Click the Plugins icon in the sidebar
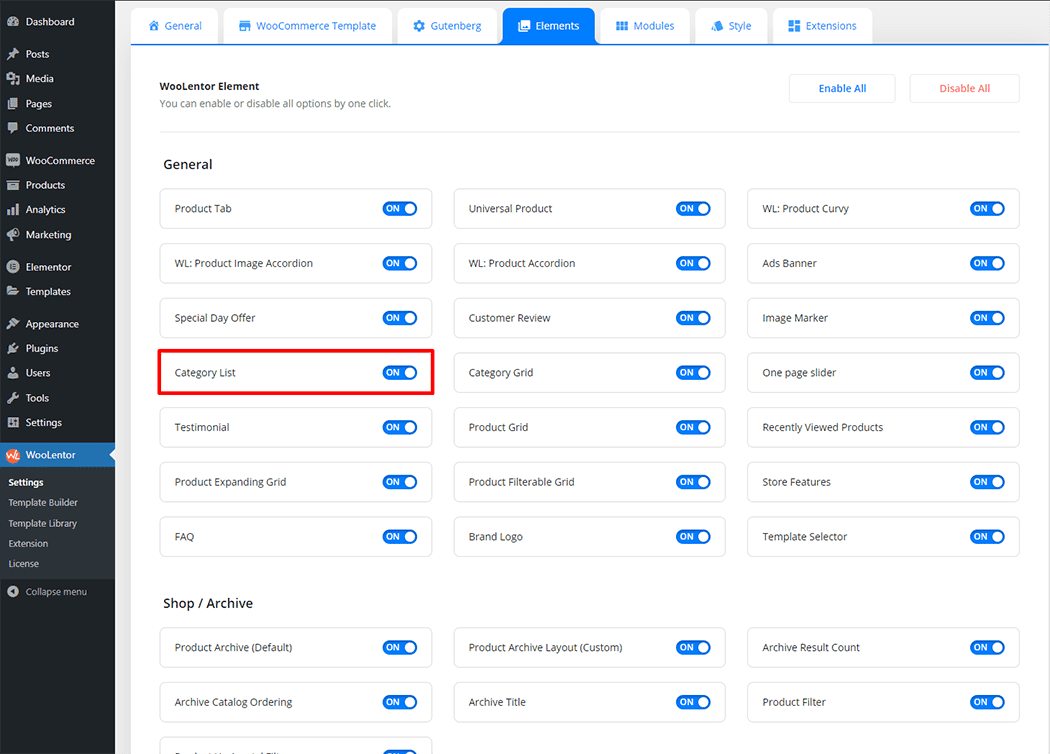The image size is (1050, 754). tap(13, 349)
